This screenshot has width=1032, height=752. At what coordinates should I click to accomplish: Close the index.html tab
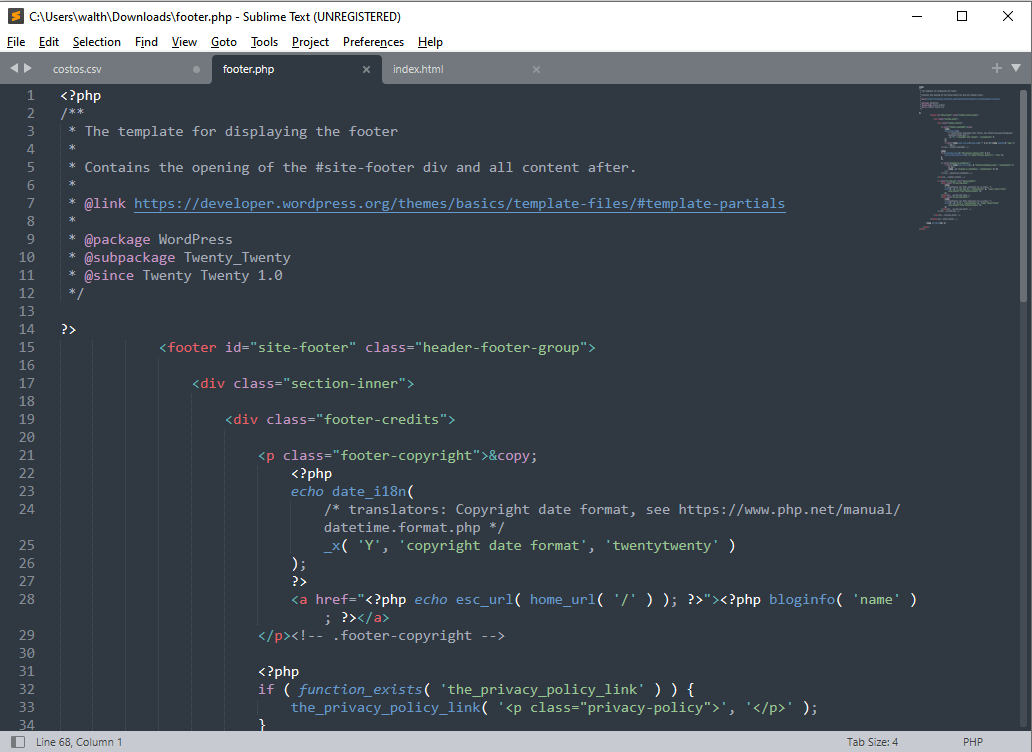click(536, 69)
